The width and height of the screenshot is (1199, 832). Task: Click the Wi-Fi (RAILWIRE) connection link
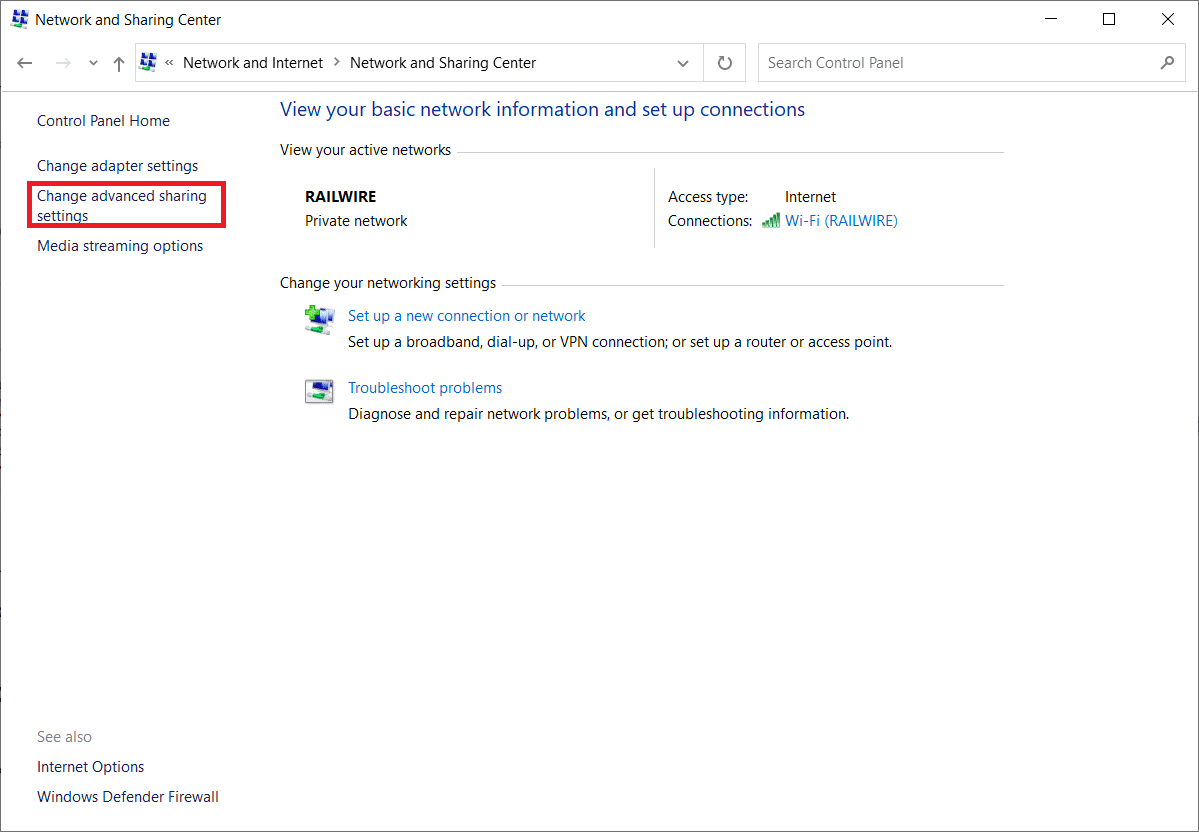tap(841, 221)
